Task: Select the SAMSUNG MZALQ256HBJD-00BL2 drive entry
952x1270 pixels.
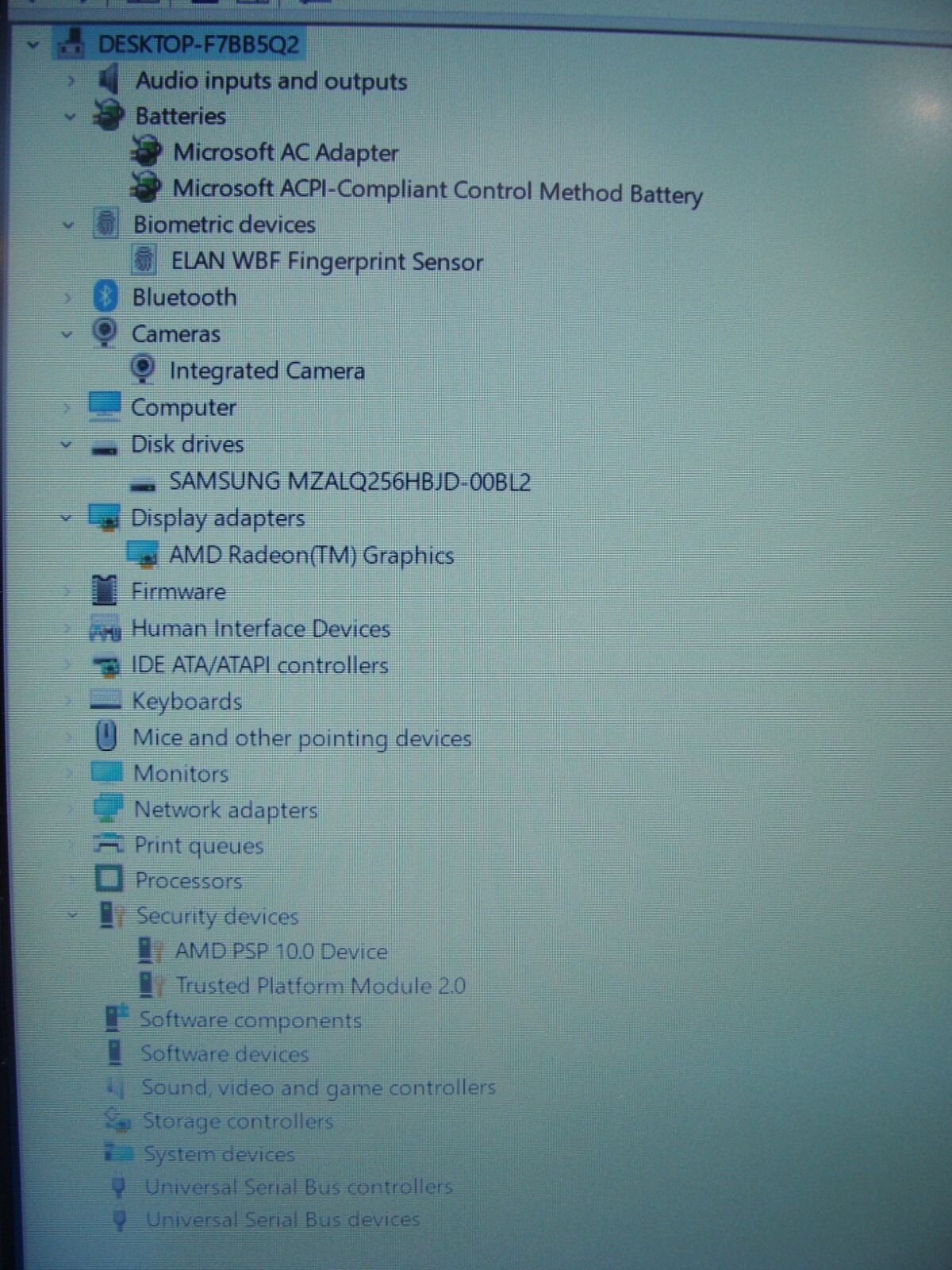Action: (350, 481)
